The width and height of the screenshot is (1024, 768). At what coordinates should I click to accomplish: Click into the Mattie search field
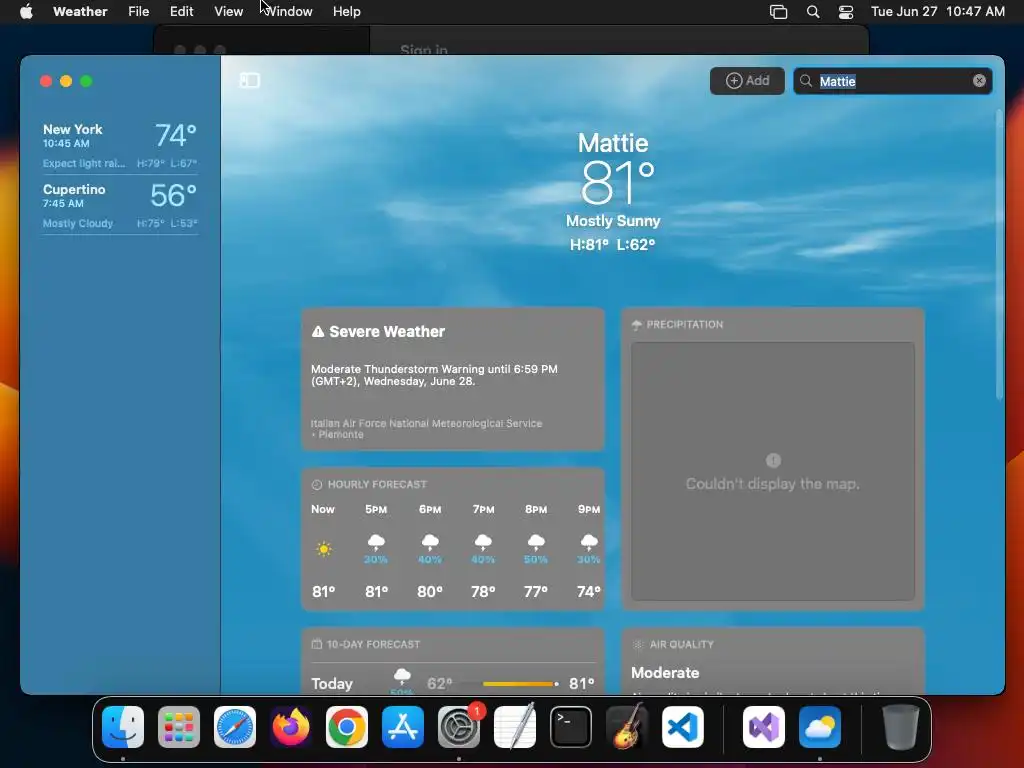coord(893,81)
